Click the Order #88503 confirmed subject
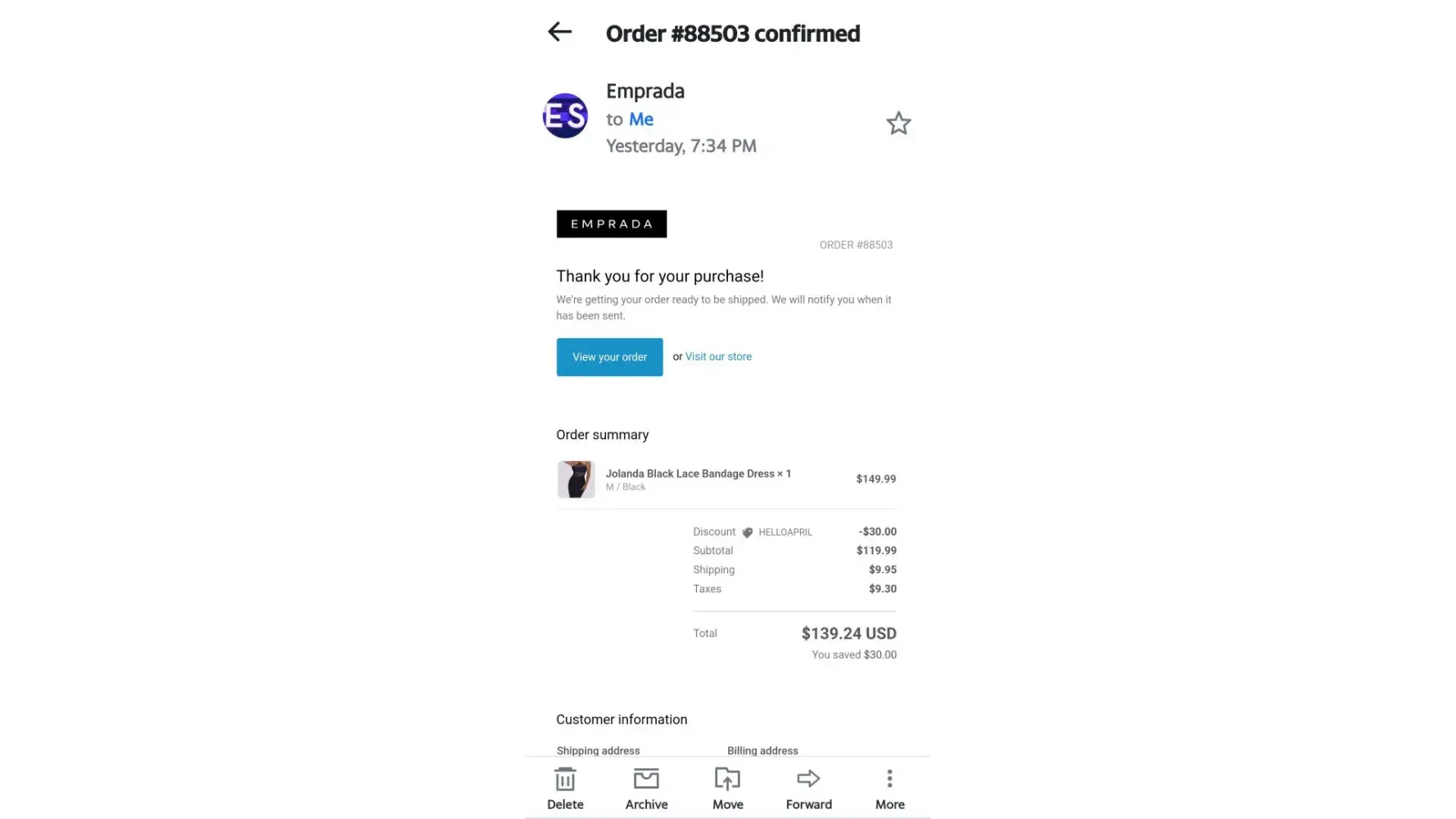1456x819 pixels. click(x=732, y=34)
